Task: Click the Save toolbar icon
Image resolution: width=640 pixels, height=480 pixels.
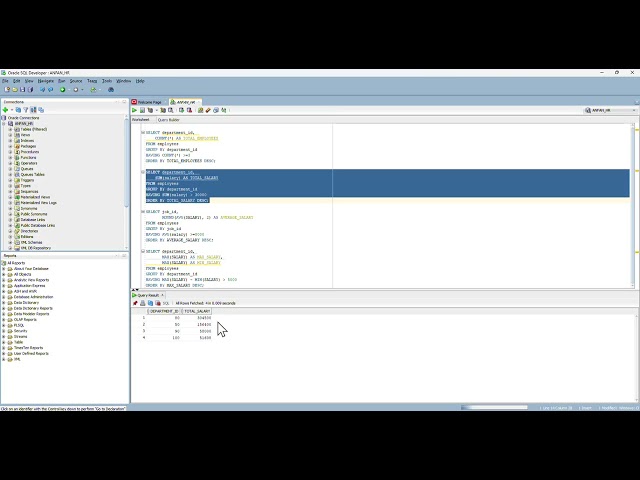Action: [x=22, y=89]
